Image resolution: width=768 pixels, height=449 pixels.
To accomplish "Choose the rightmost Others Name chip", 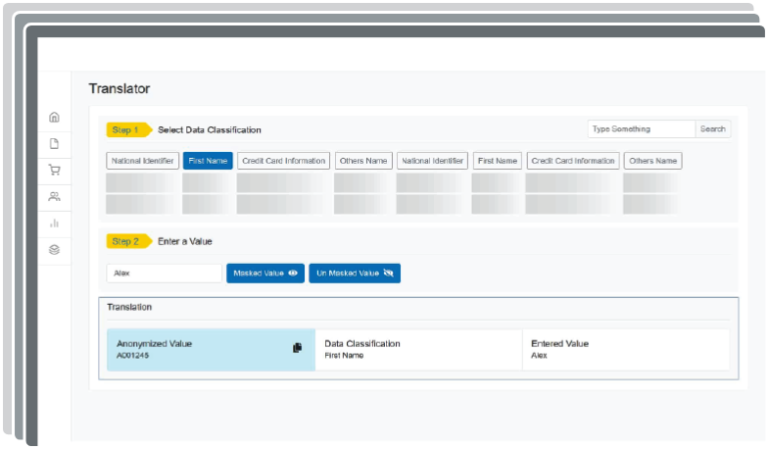I will pyautogui.click(x=652, y=160).
